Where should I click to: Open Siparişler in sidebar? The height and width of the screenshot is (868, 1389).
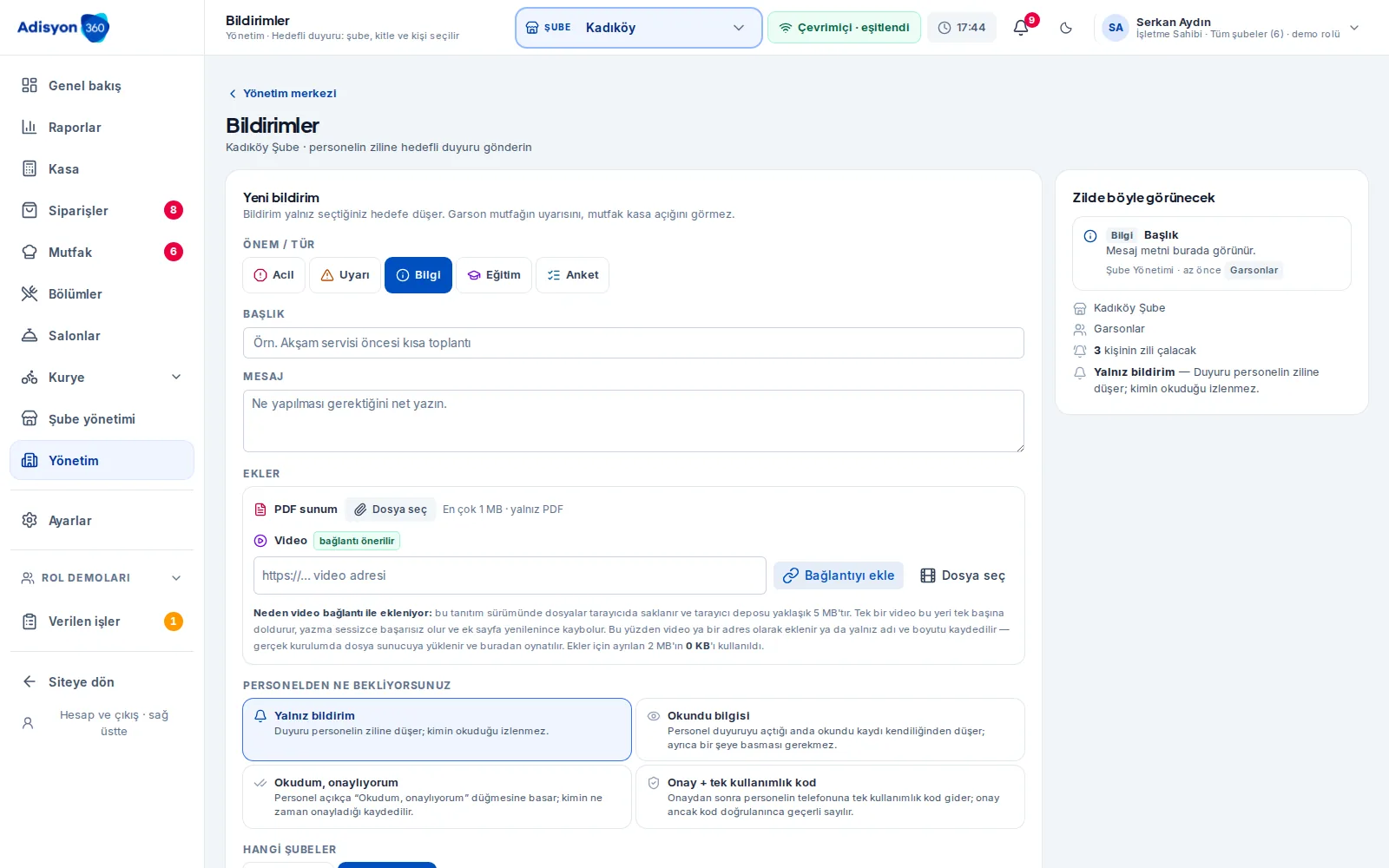(102, 211)
